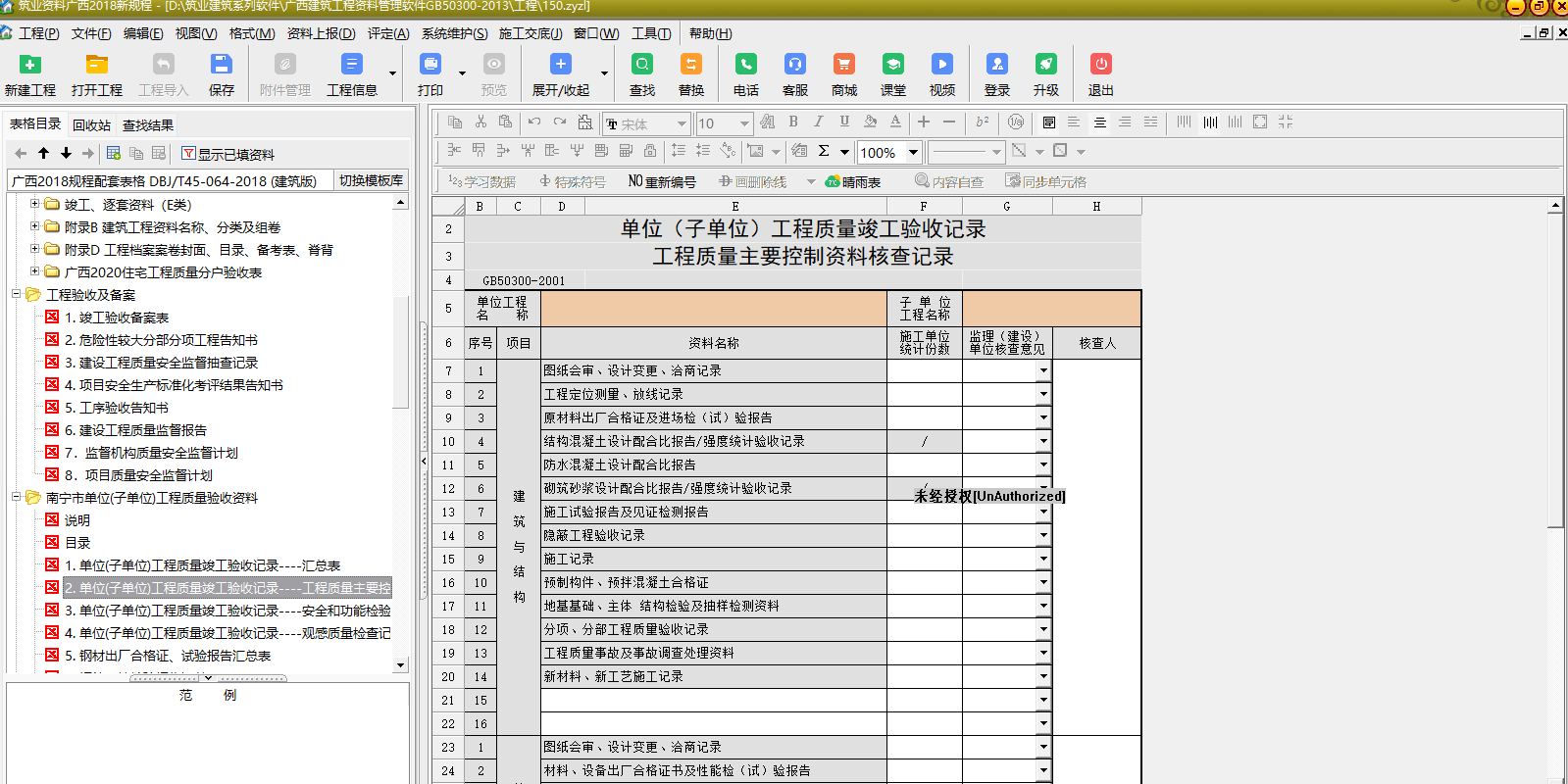Screen dimensions: 1568x784
Task: Open dropdown in 图纸会审 row 7
Action: [1043, 370]
